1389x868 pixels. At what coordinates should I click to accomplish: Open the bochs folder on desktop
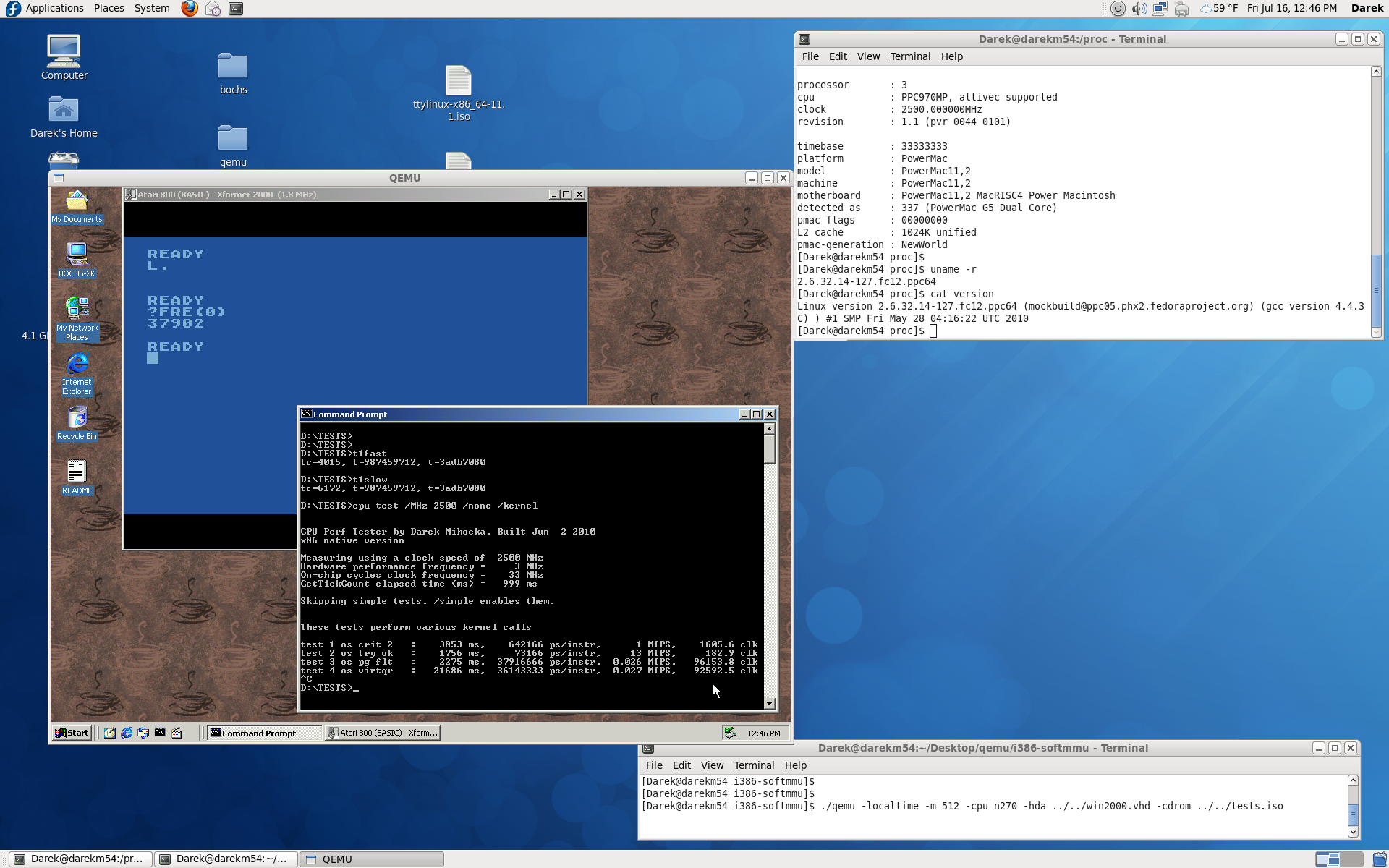coord(233,73)
